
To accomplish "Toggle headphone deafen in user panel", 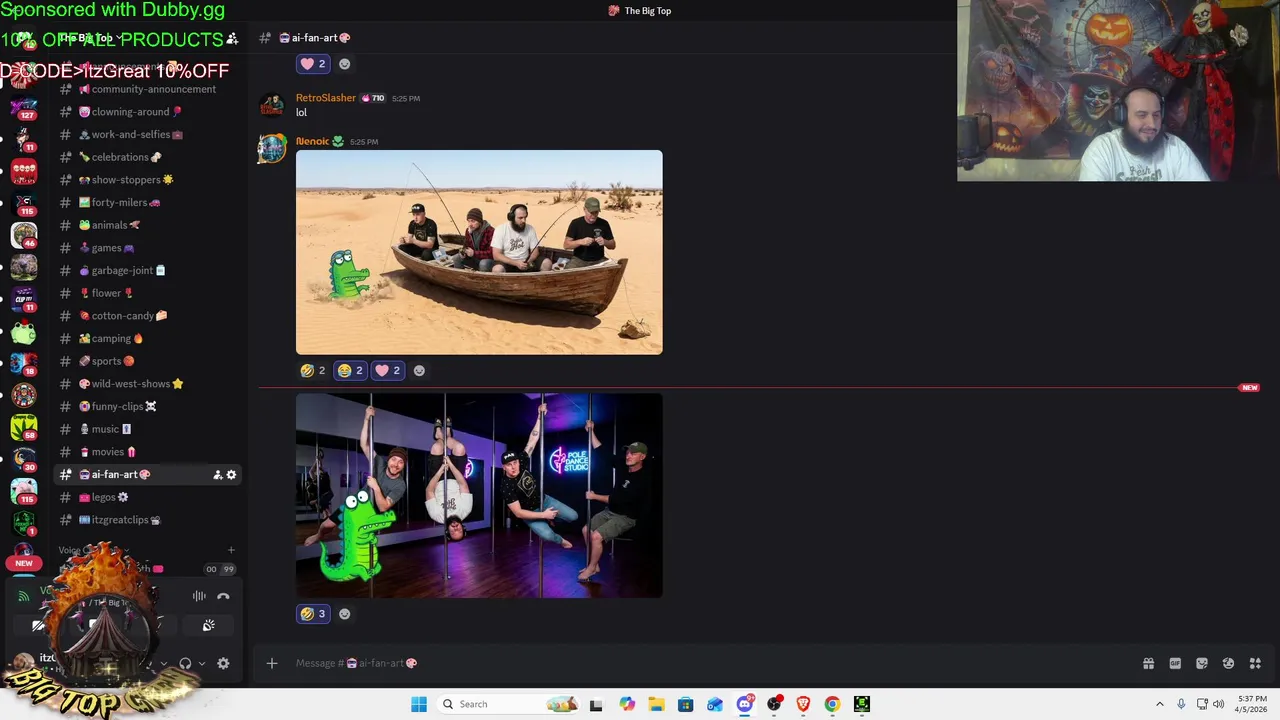I will coord(185,663).
